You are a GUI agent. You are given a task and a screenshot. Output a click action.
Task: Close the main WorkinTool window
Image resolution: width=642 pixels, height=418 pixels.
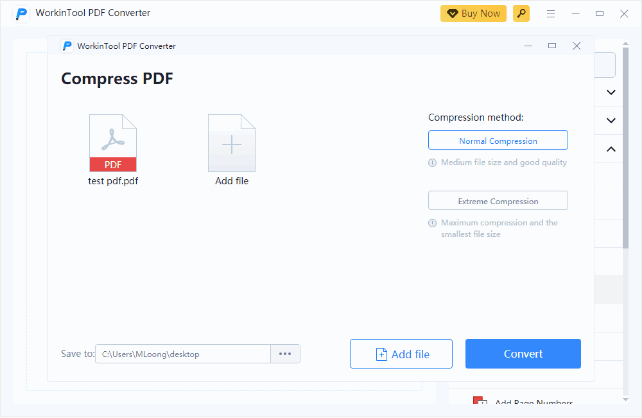click(624, 14)
